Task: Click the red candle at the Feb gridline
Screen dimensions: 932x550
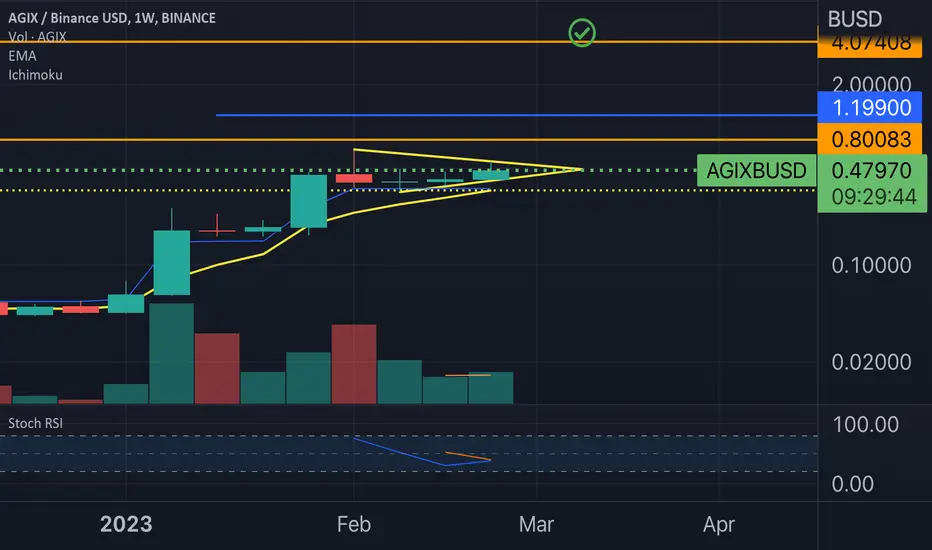Action: 354,178
